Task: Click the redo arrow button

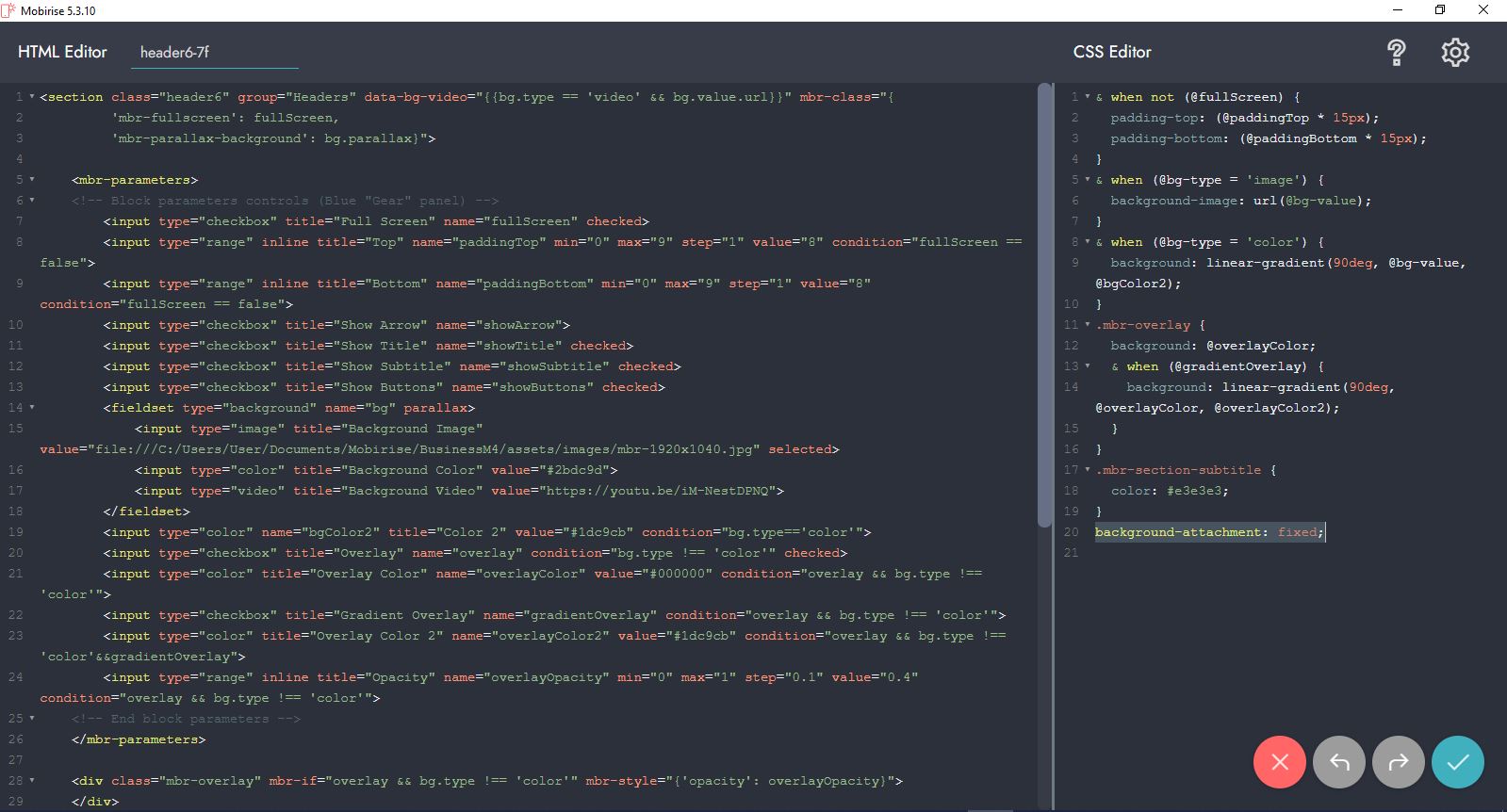Action: (1399, 762)
